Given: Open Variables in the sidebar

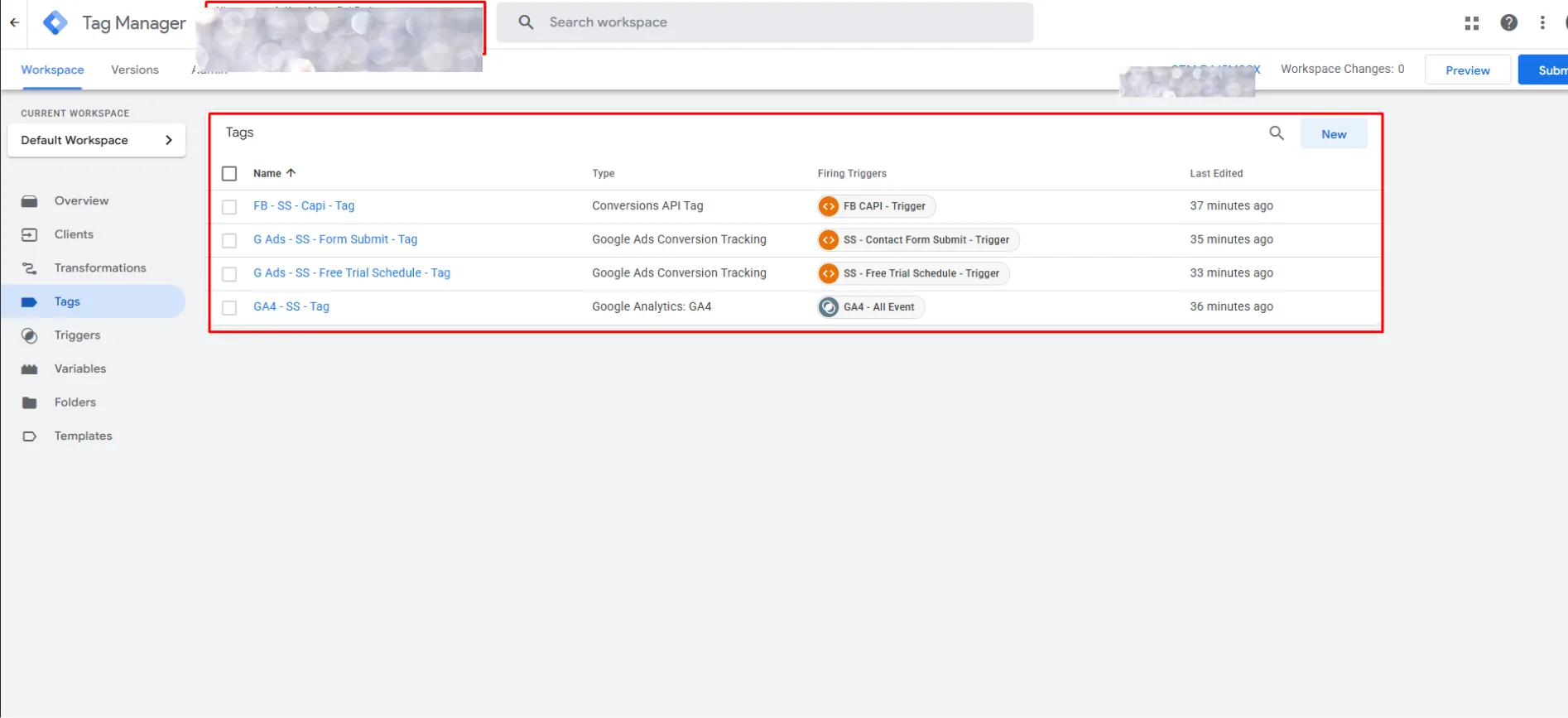Looking at the screenshot, I should [80, 369].
